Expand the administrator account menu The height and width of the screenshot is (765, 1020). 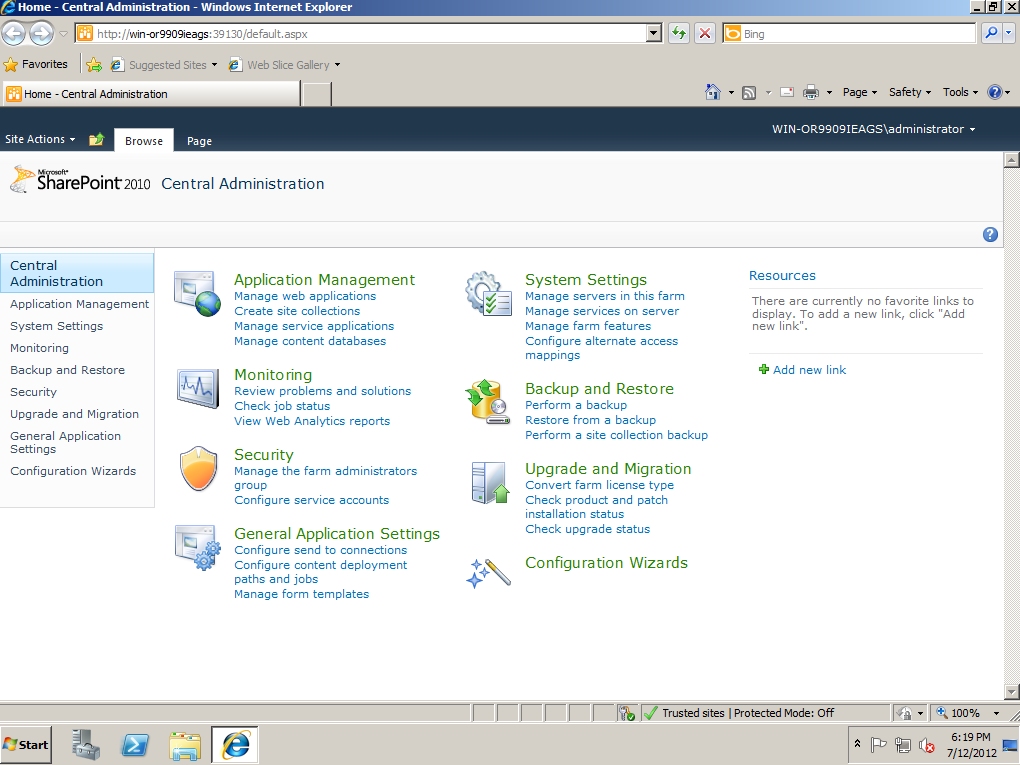click(x=873, y=129)
